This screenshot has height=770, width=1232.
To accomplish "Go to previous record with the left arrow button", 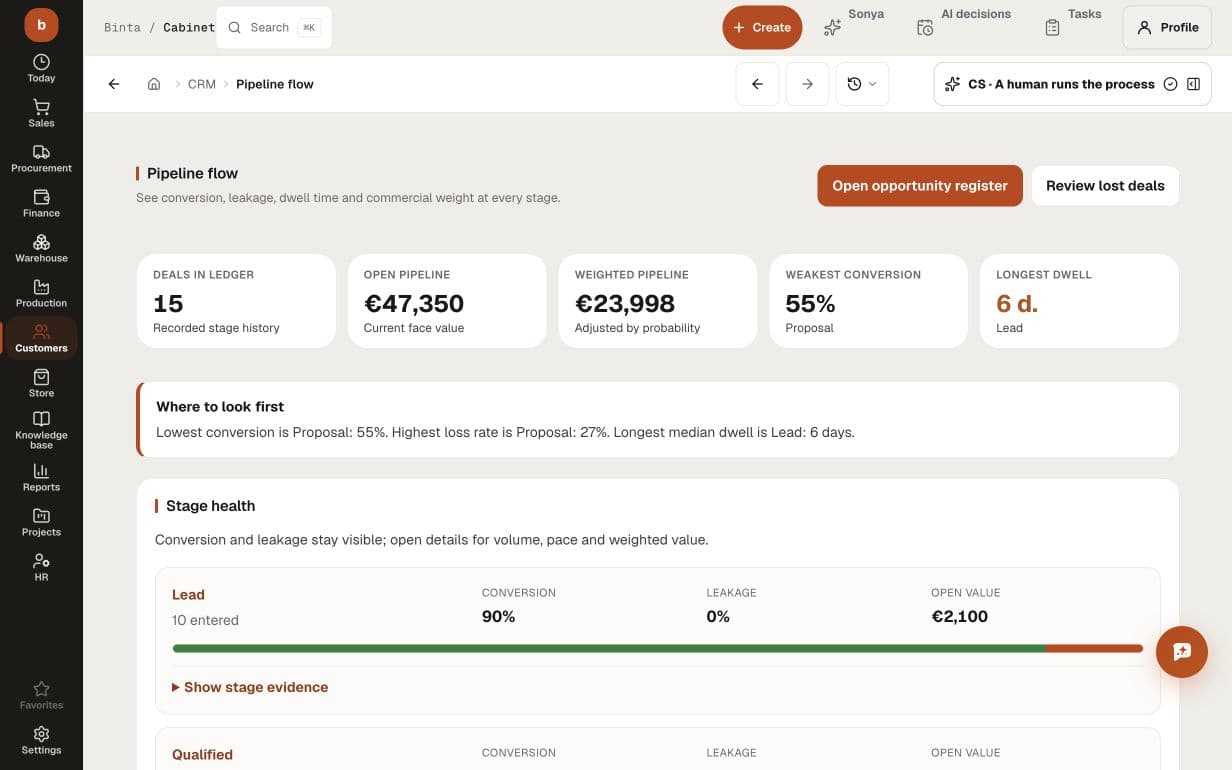I will coord(757,84).
